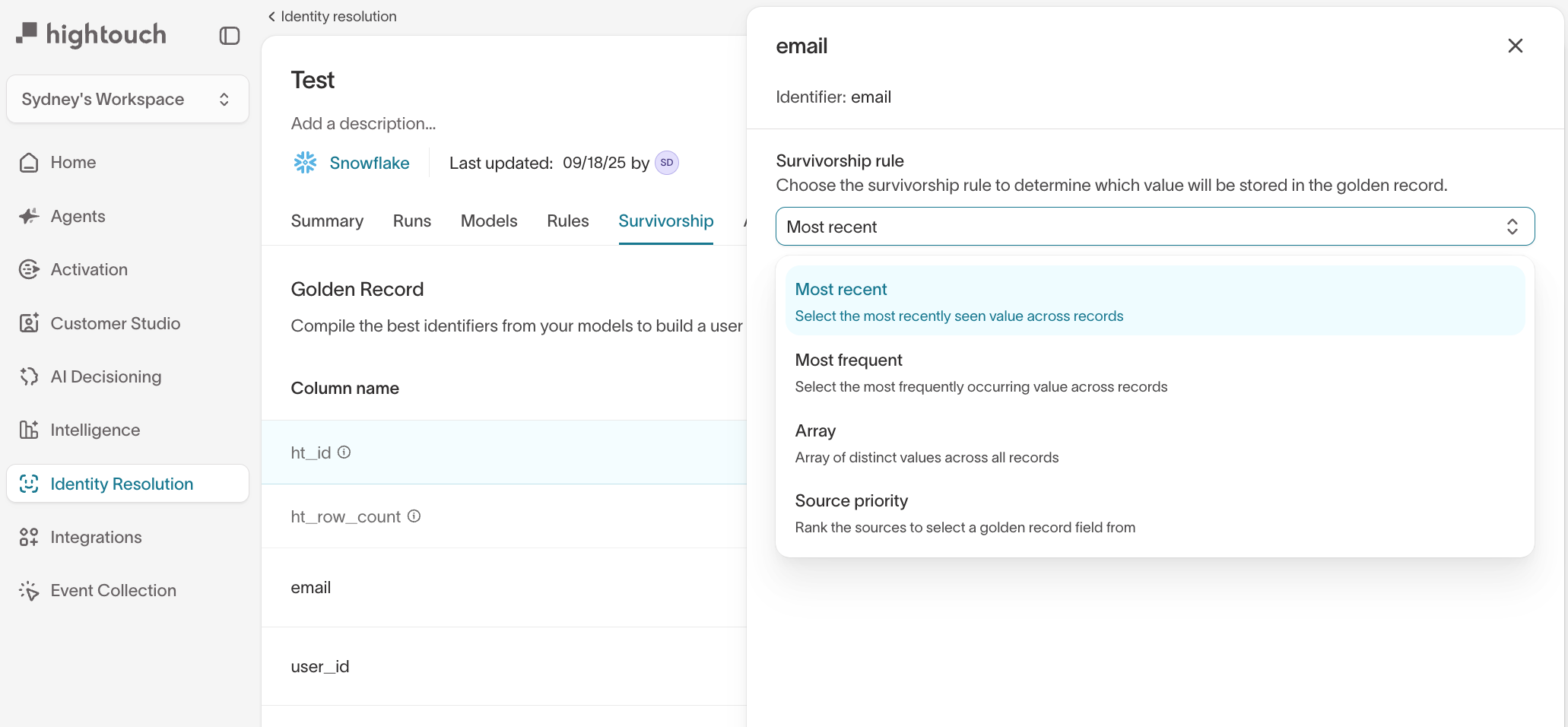Close the email side panel
Image resolution: width=1568 pixels, height=727 pixels.
1515,46
